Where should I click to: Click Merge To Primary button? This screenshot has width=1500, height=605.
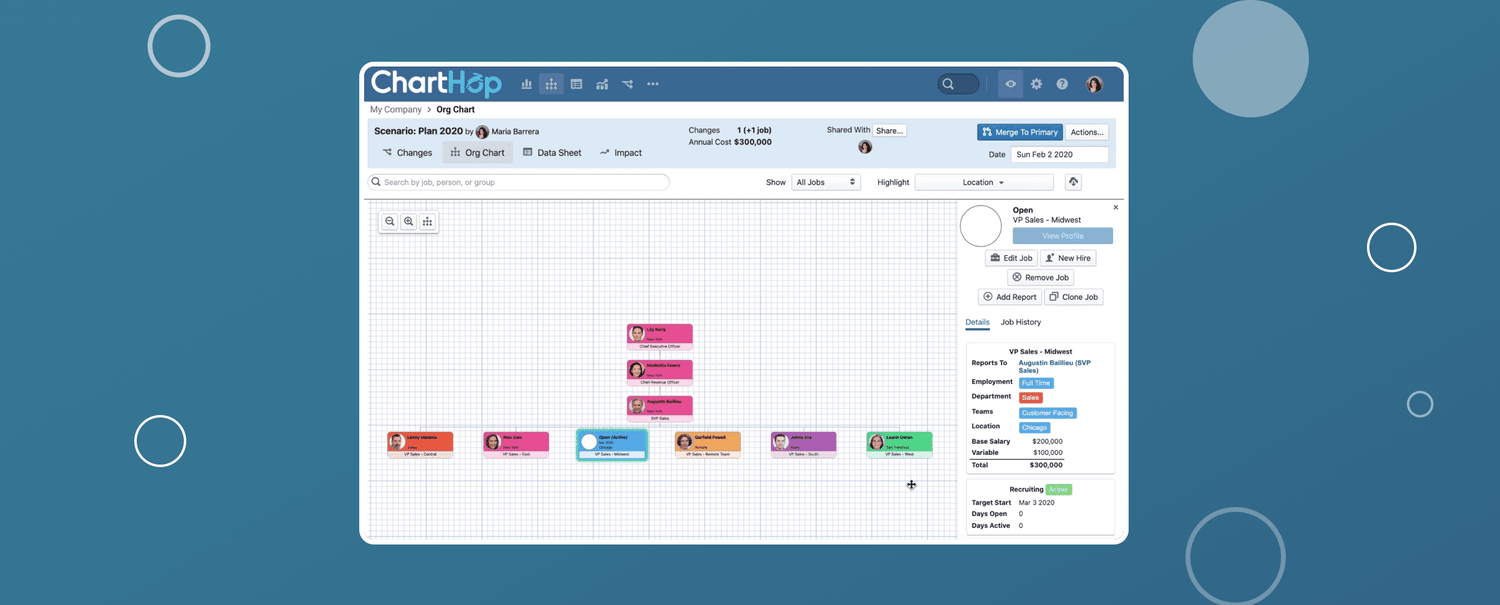pos(1019,132)
